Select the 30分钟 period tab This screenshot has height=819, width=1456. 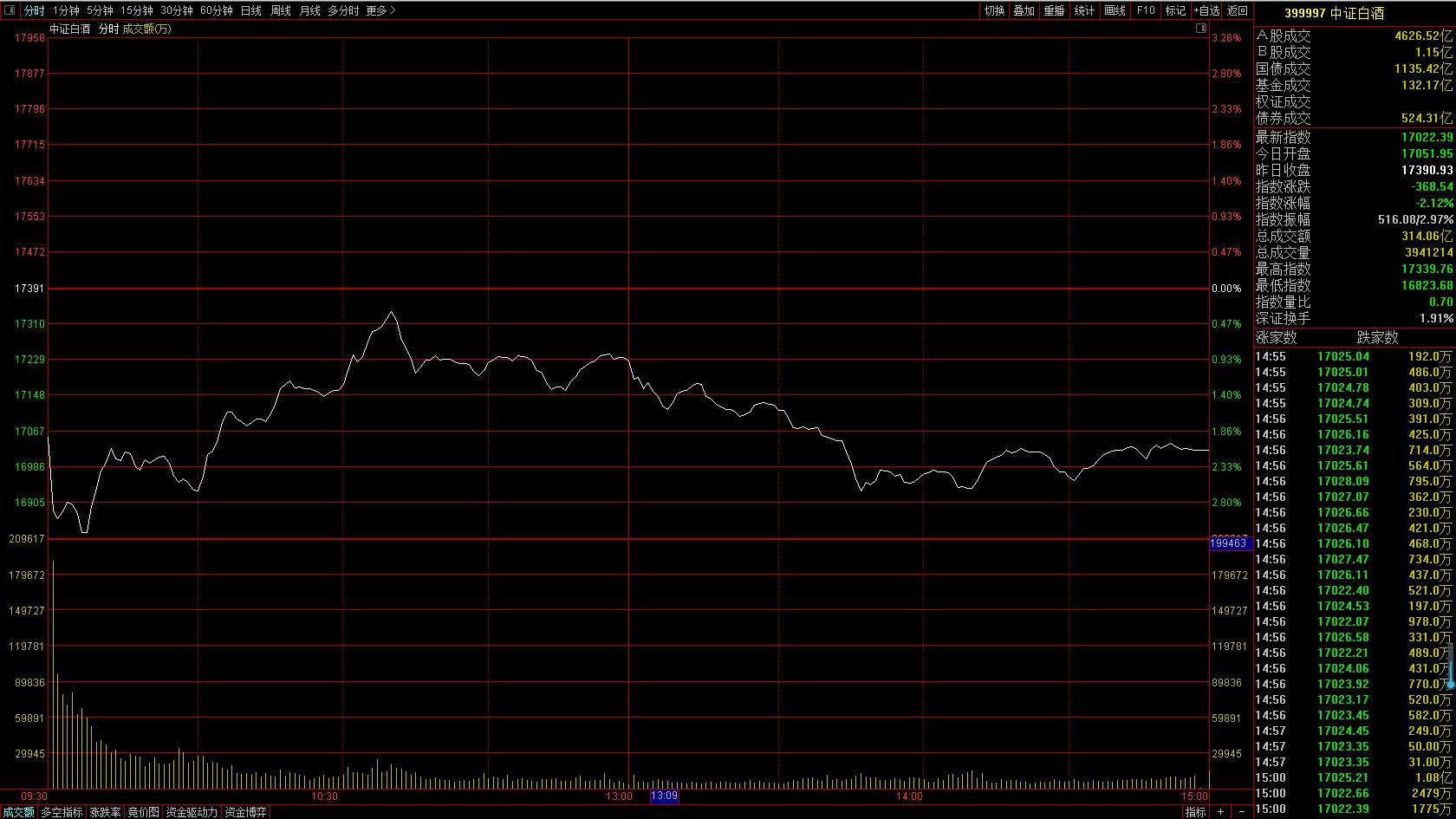point(176,10)
